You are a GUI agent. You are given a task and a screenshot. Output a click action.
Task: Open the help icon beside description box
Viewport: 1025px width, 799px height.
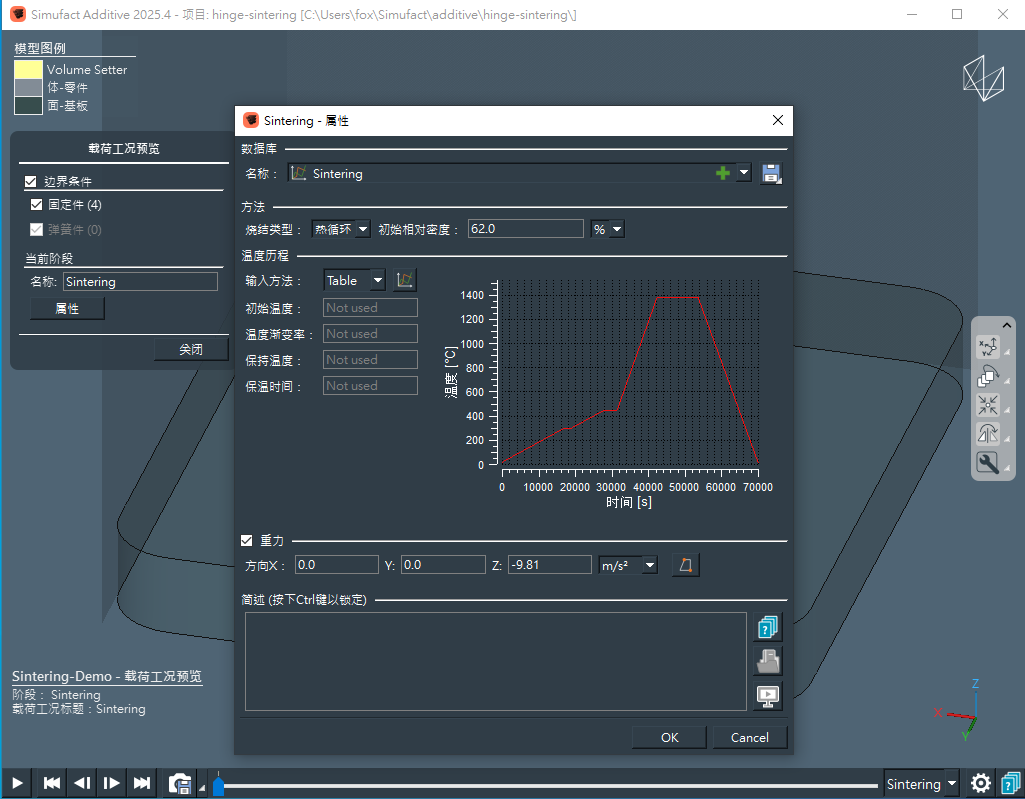[x=768, y=627]
